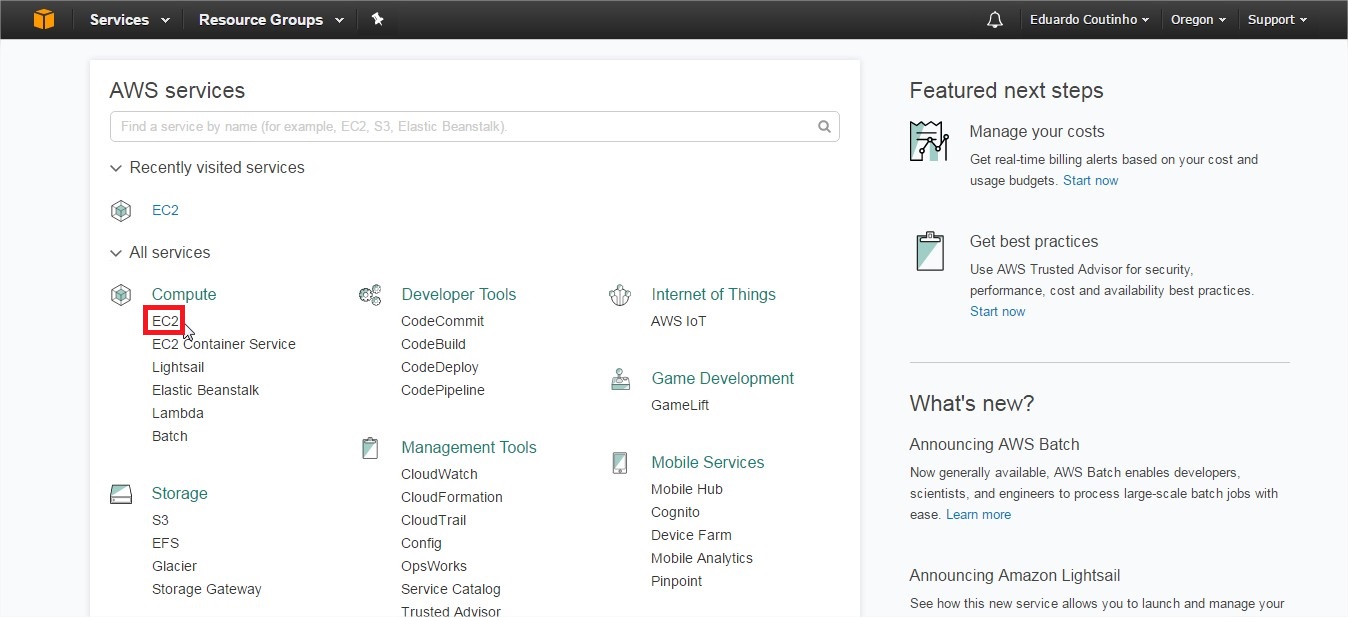Click the Developer Tools category icon
The height and width of the screenshot is (617, 1348).
(x=370, y=294)
